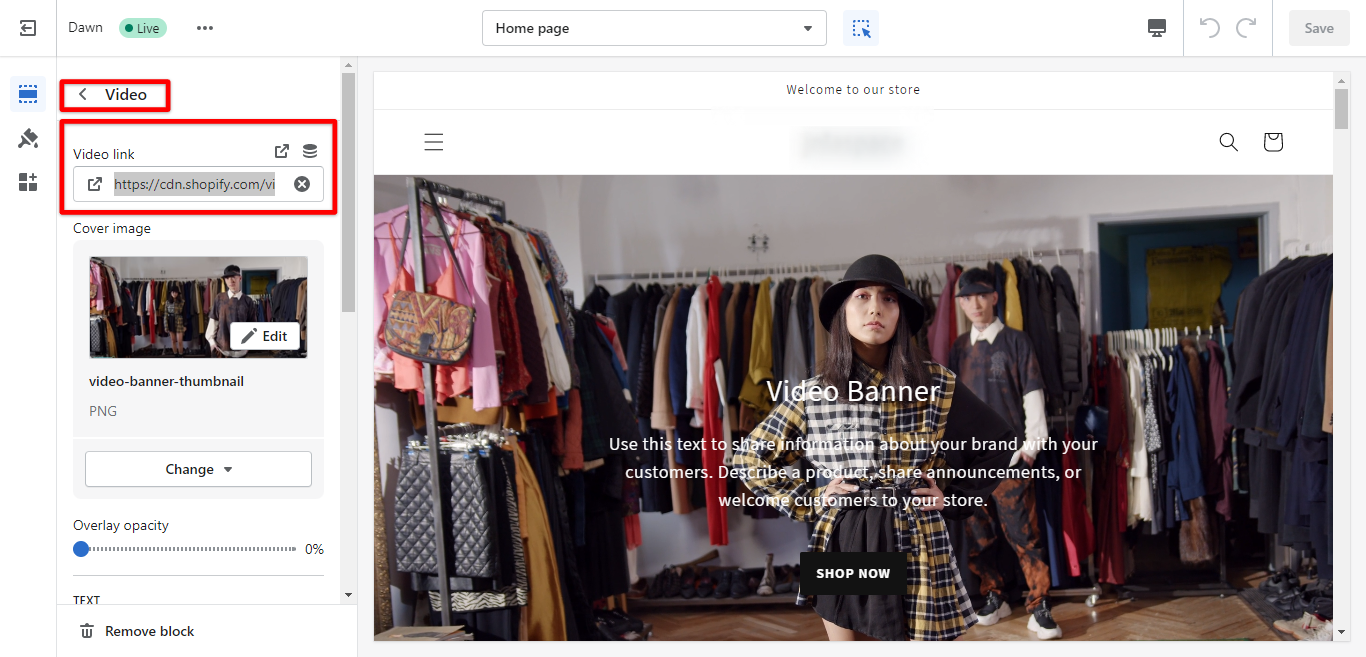The height and width of the screenshot is (657, 1366).
Task: Click the Video link URL field
Action: pos(194,184)
